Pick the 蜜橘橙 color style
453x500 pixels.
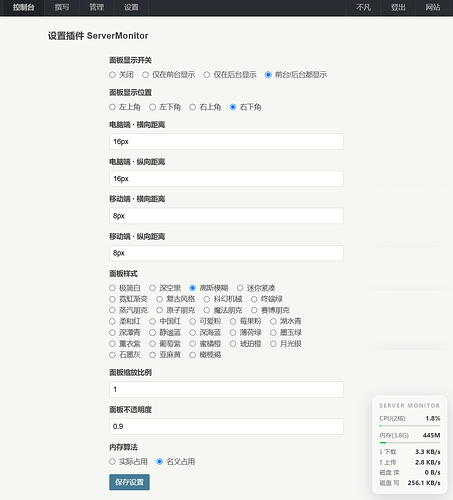(192, 344)
